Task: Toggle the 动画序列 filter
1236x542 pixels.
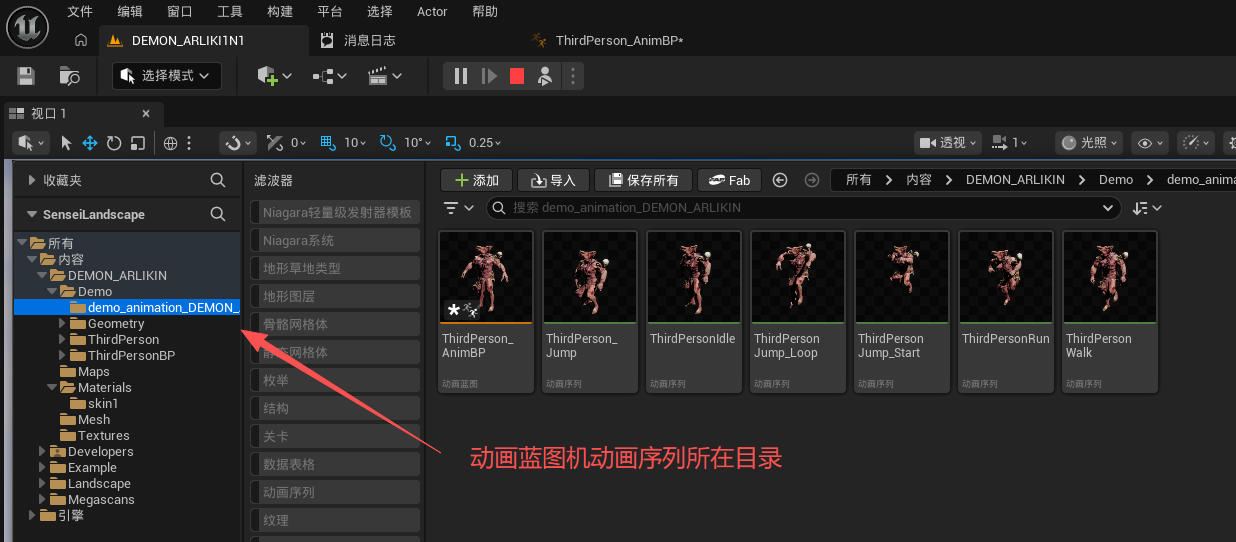Action: pos(334,492)
